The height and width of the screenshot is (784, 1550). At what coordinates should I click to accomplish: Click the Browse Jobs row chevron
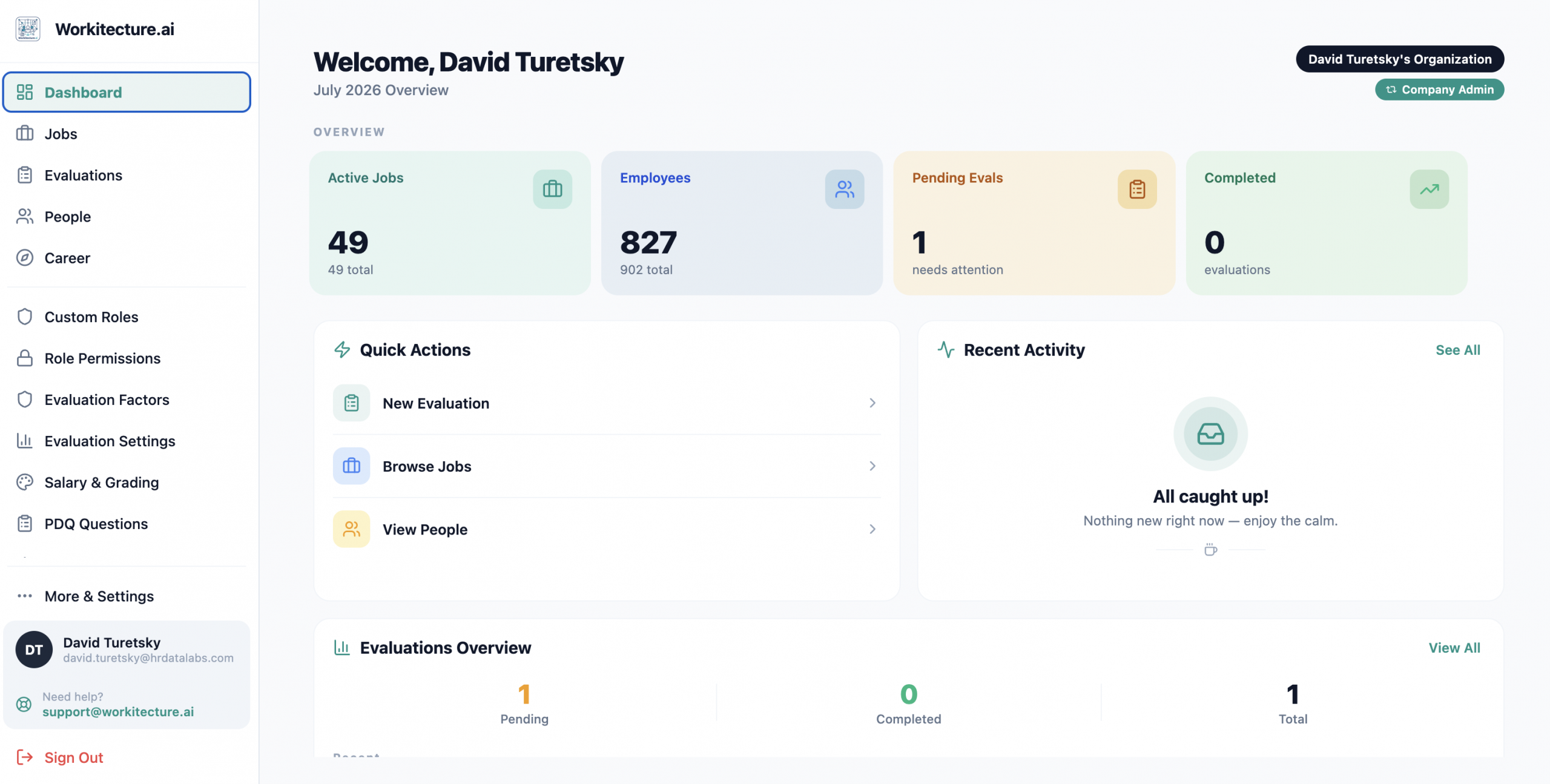click(x=872, y=466)
